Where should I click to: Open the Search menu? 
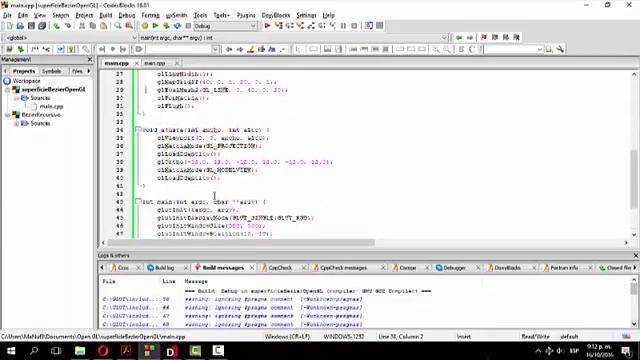pyautogui.click(x=60, y=15)
